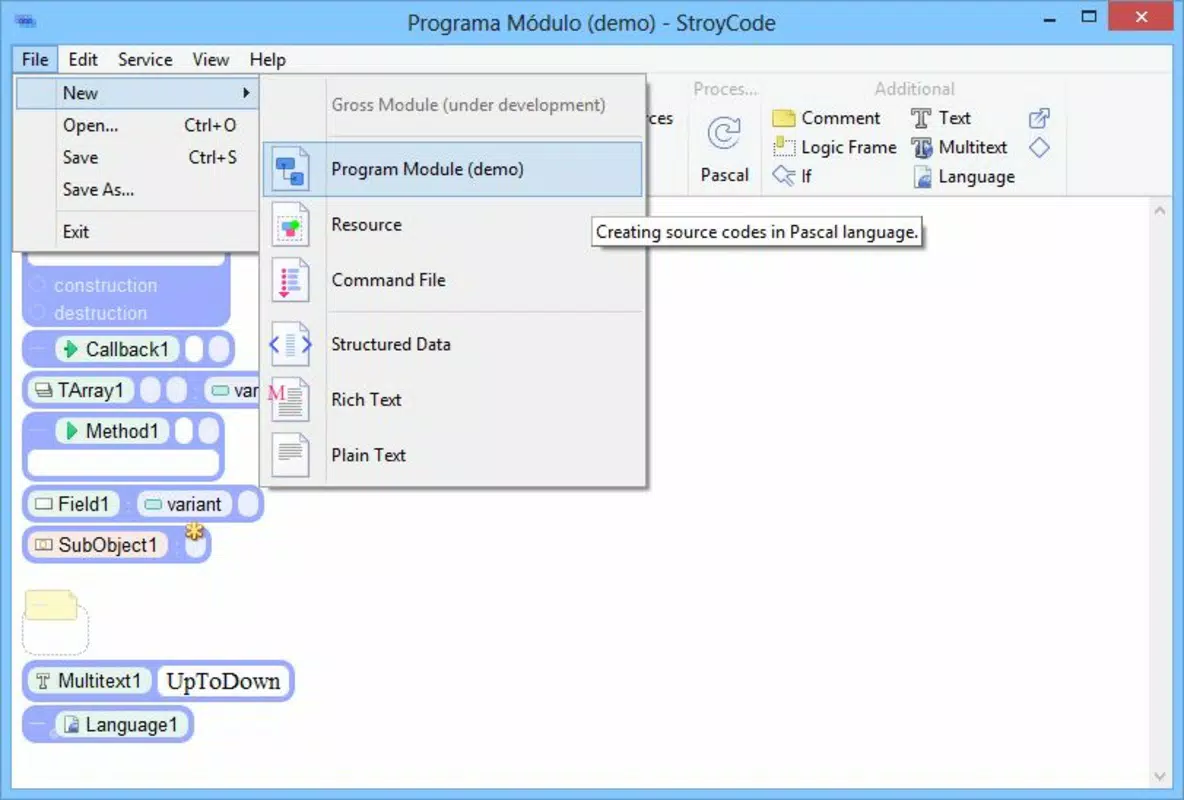Click the Language tool icon
1184x800 pixels.
(x=922, y=177)
